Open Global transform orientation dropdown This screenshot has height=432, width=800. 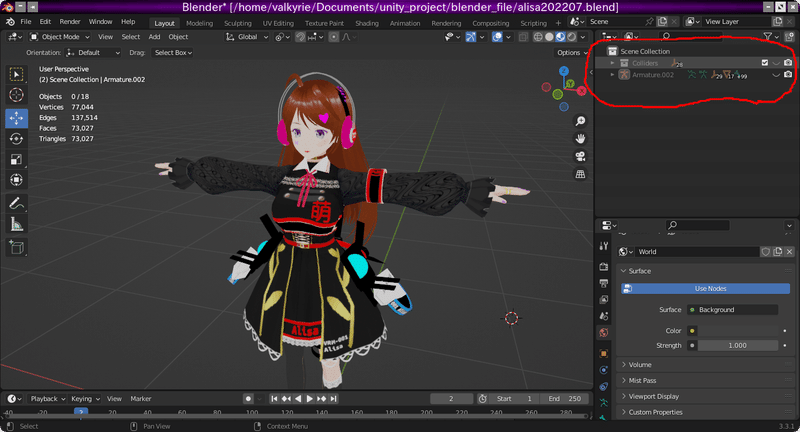point(246,37)
